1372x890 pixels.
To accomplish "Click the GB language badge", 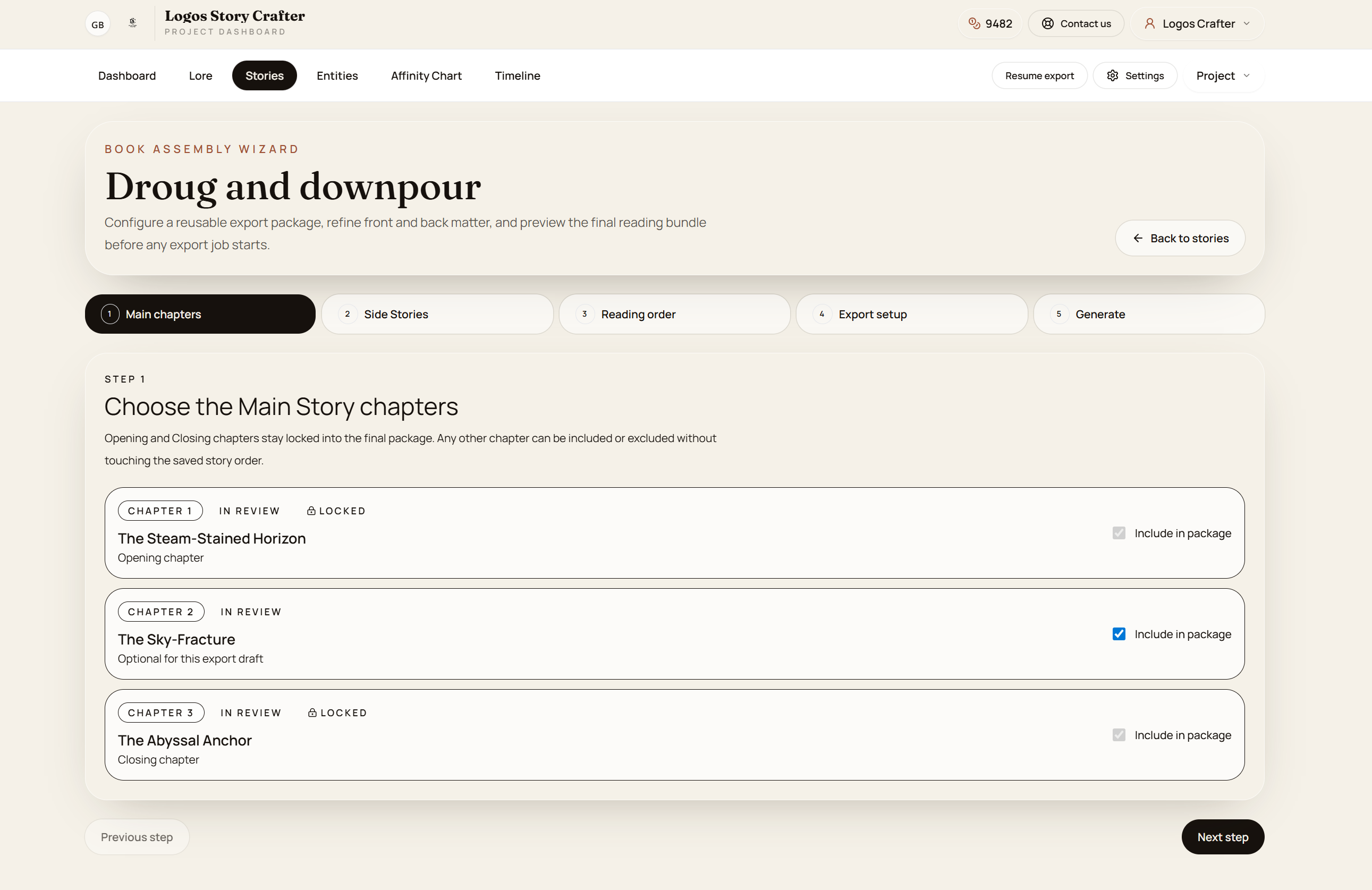I will click(97, 24).
